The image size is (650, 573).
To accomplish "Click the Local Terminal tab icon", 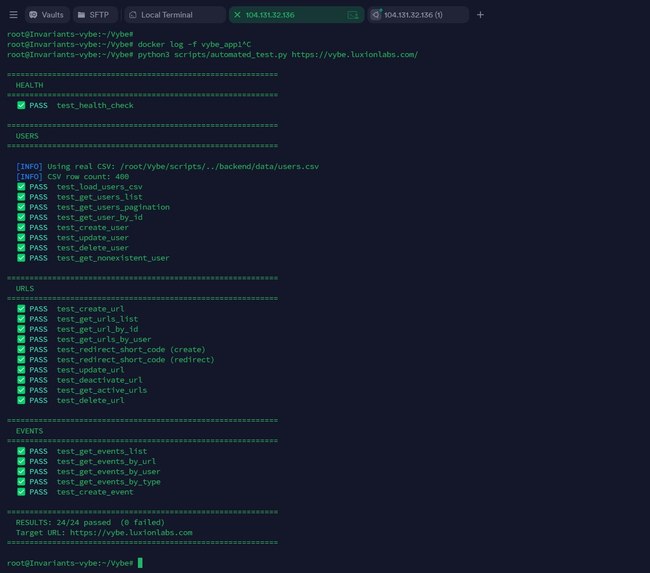I will click(133, 15).
